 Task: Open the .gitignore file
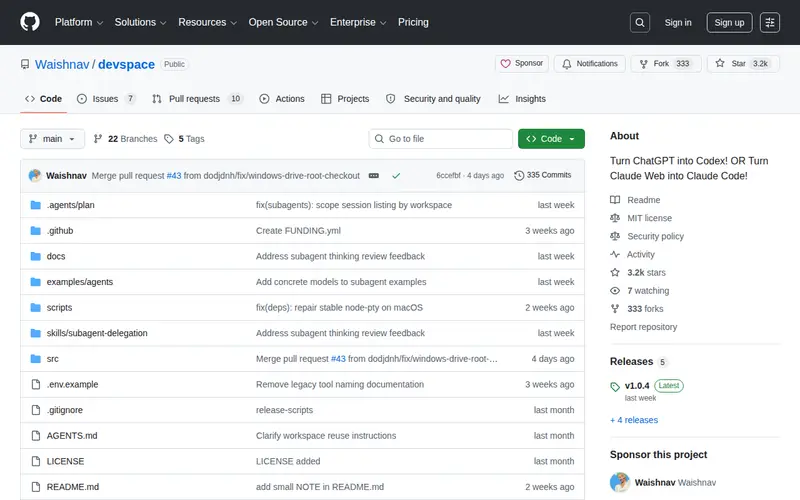click(64, 410)
